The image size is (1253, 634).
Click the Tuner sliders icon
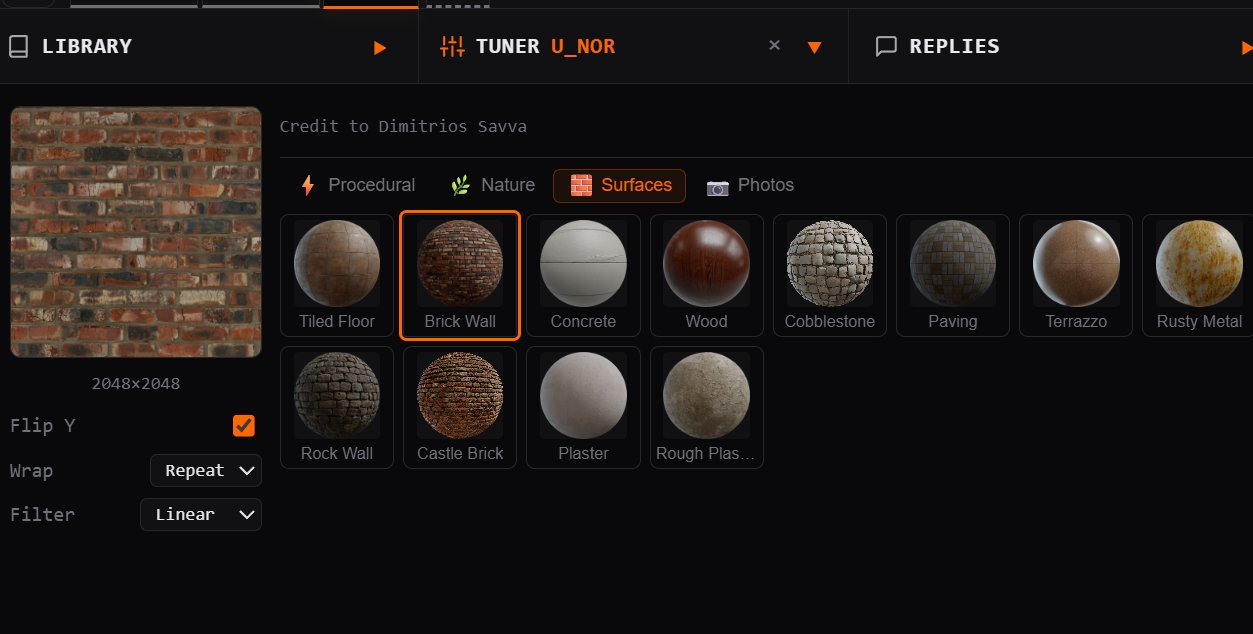pos(452,46)
